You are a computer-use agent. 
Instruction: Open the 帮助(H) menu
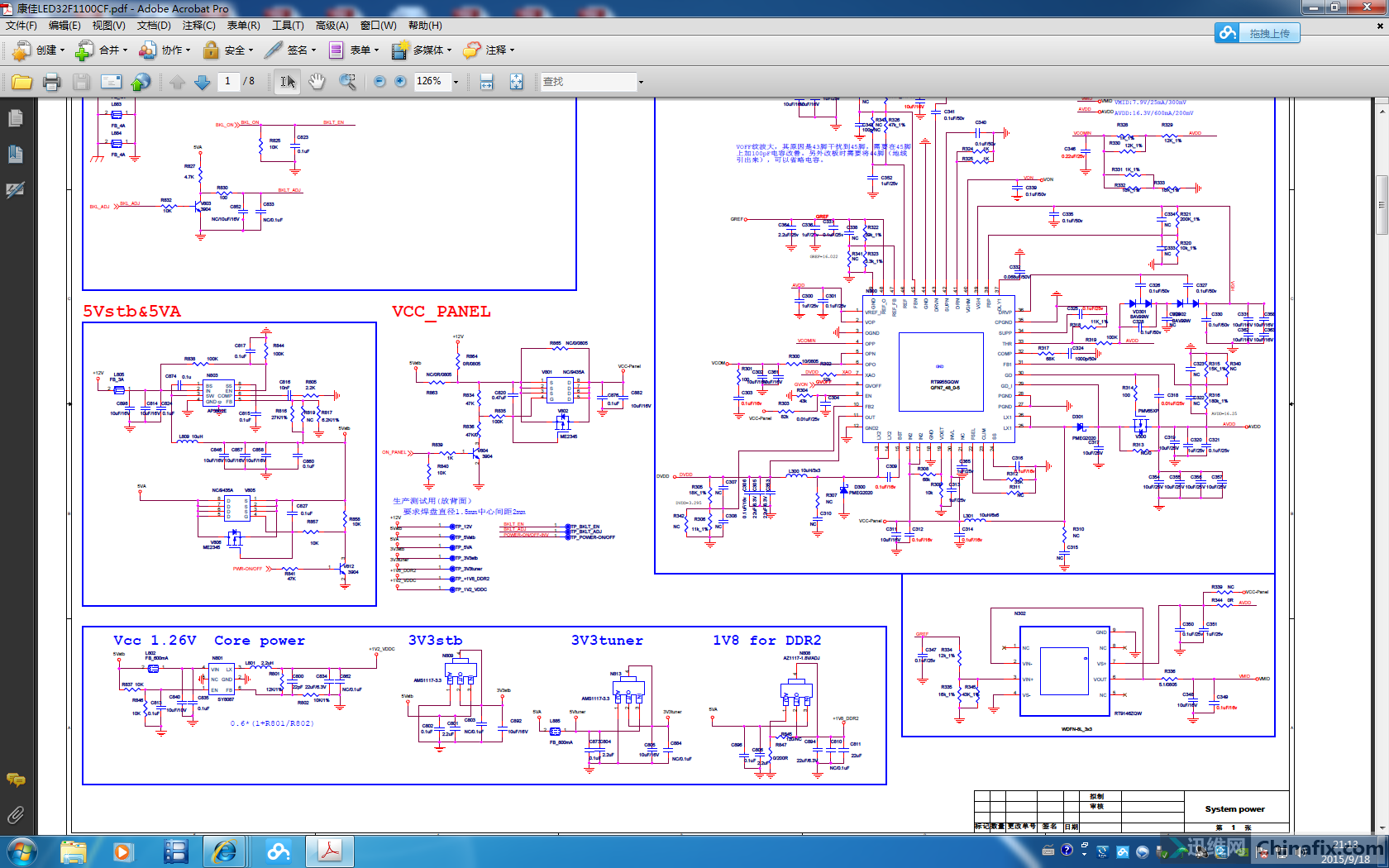tap(425, 26)
